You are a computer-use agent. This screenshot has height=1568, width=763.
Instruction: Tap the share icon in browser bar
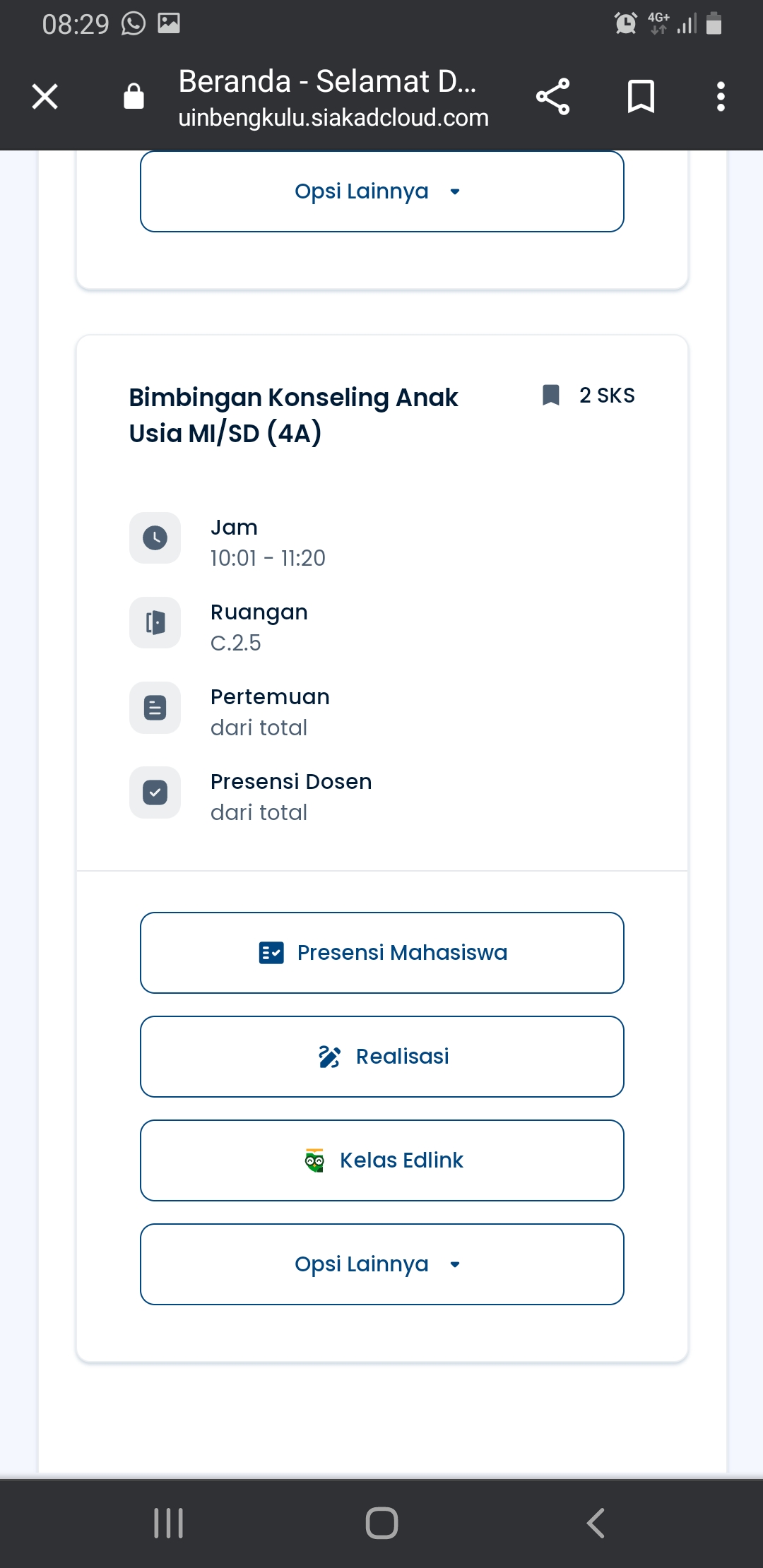click(552, 97)
